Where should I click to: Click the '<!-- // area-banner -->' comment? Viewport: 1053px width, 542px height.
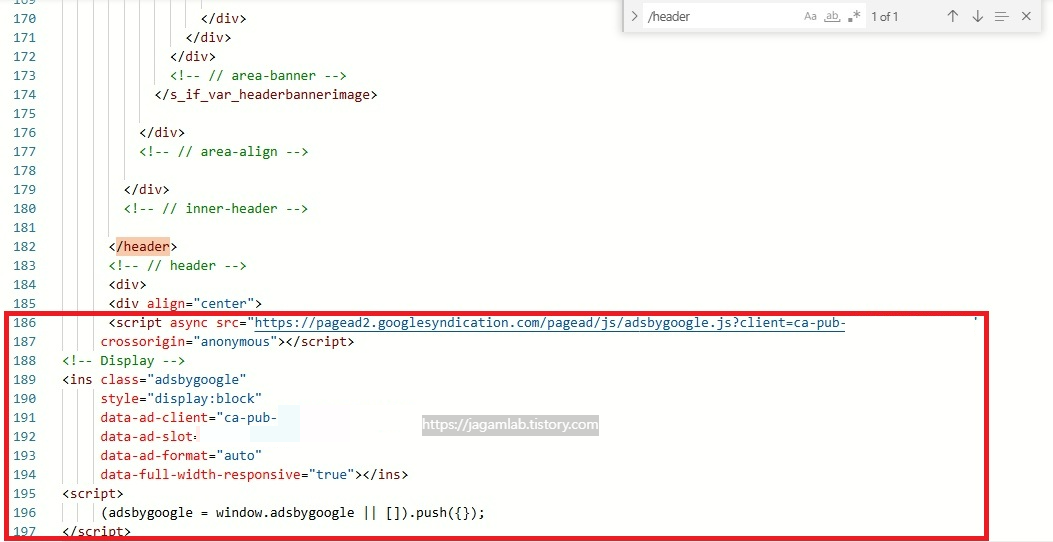click(x=258, y=75)
